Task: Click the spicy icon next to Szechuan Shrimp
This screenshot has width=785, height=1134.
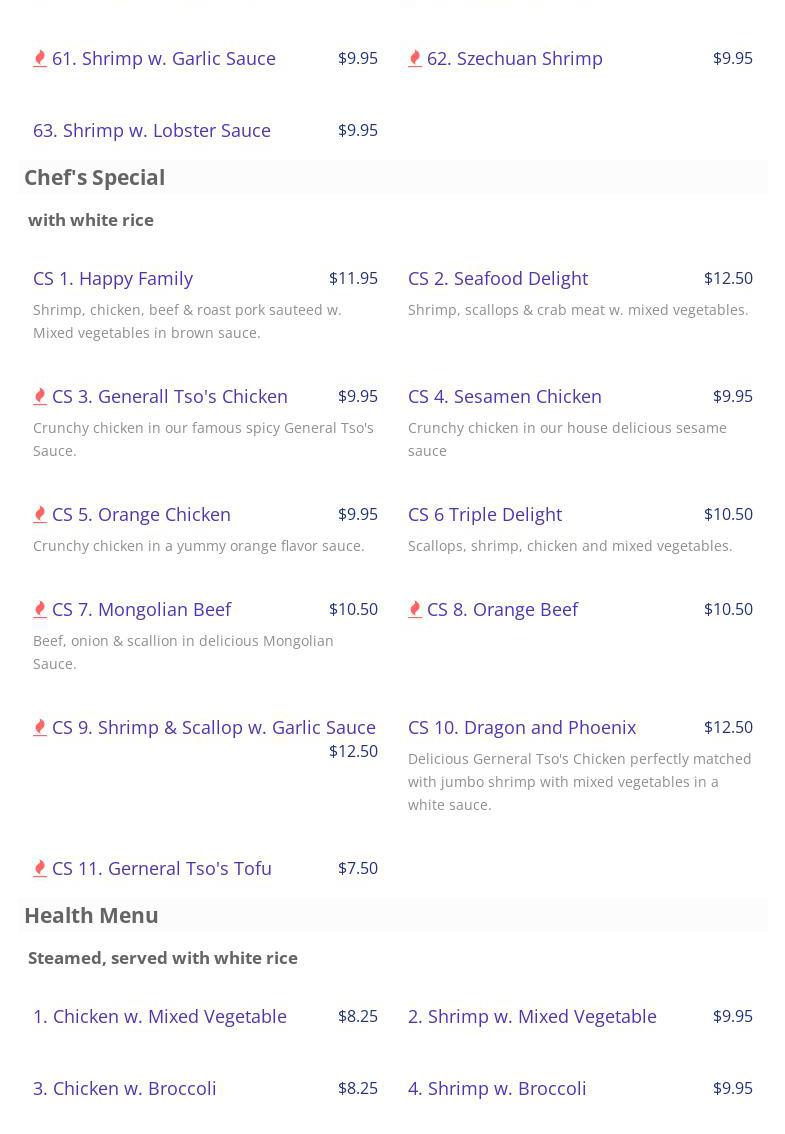Action: [x=415, y=59]
